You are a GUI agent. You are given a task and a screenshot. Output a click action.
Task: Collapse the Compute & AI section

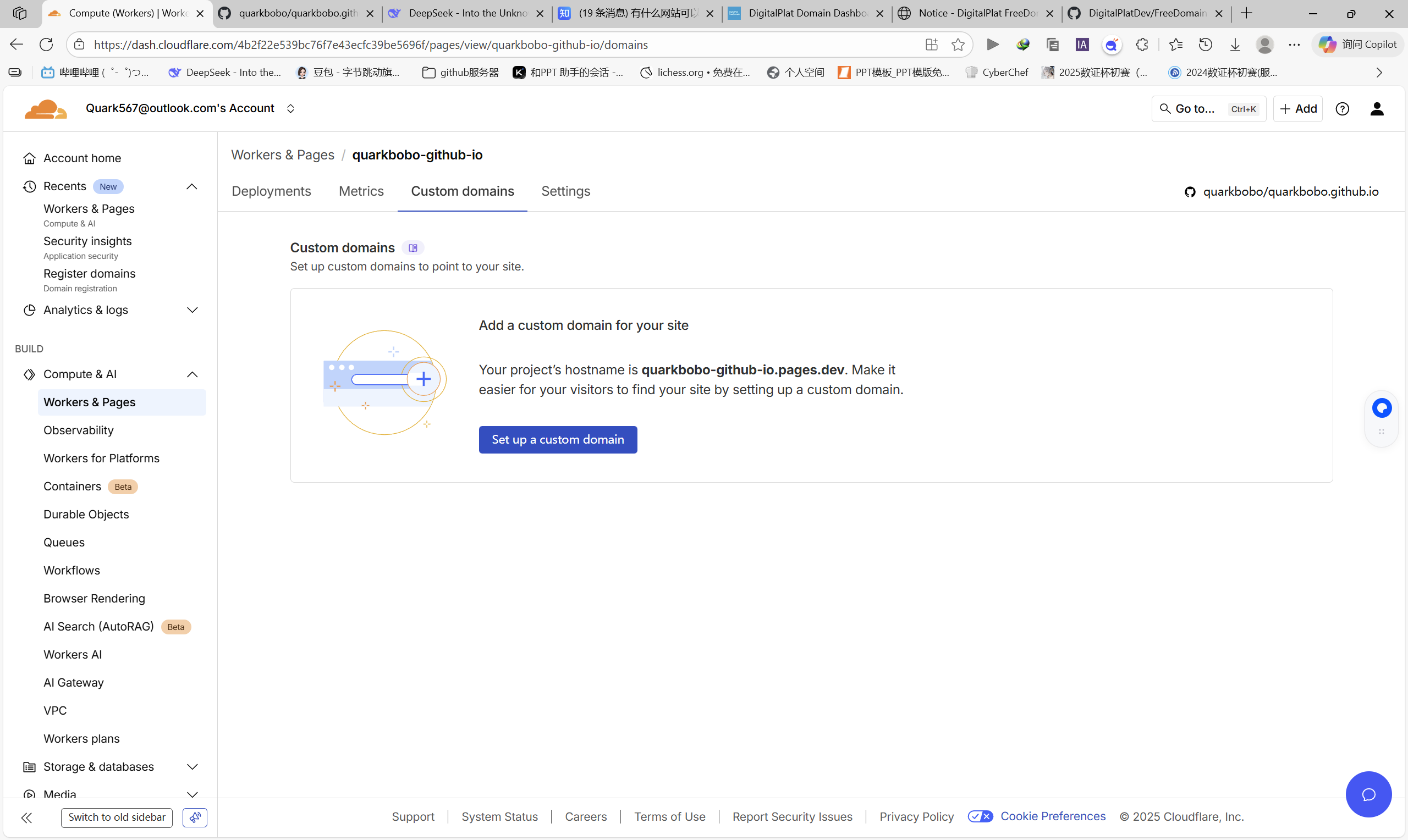192,374
